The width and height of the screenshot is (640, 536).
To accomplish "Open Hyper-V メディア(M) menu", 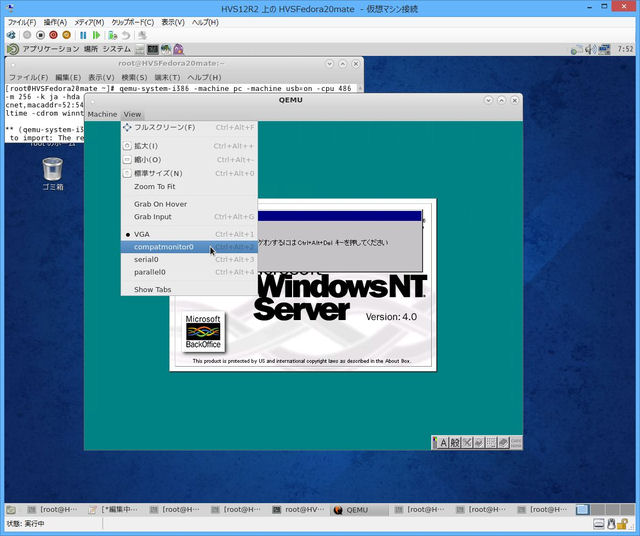I will tap(89, 22).
